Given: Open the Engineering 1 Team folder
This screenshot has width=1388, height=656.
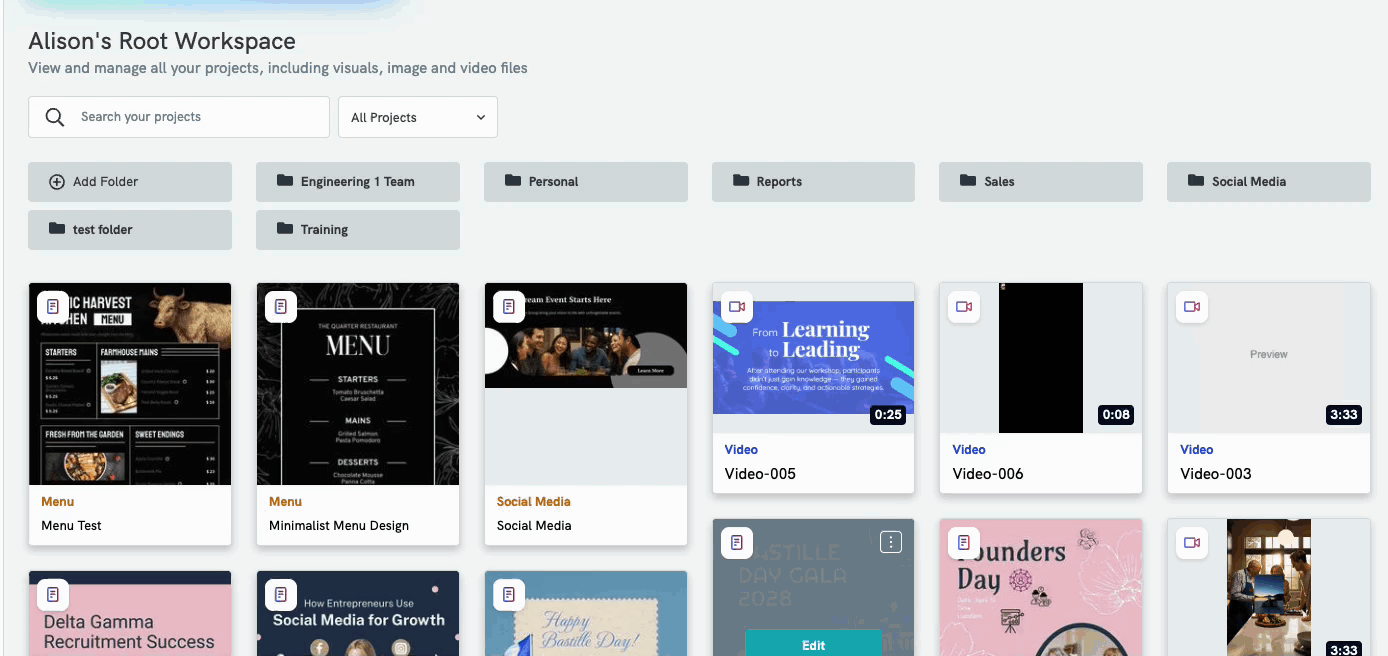Looking at the screenshot, I should (x=358, y=182).
